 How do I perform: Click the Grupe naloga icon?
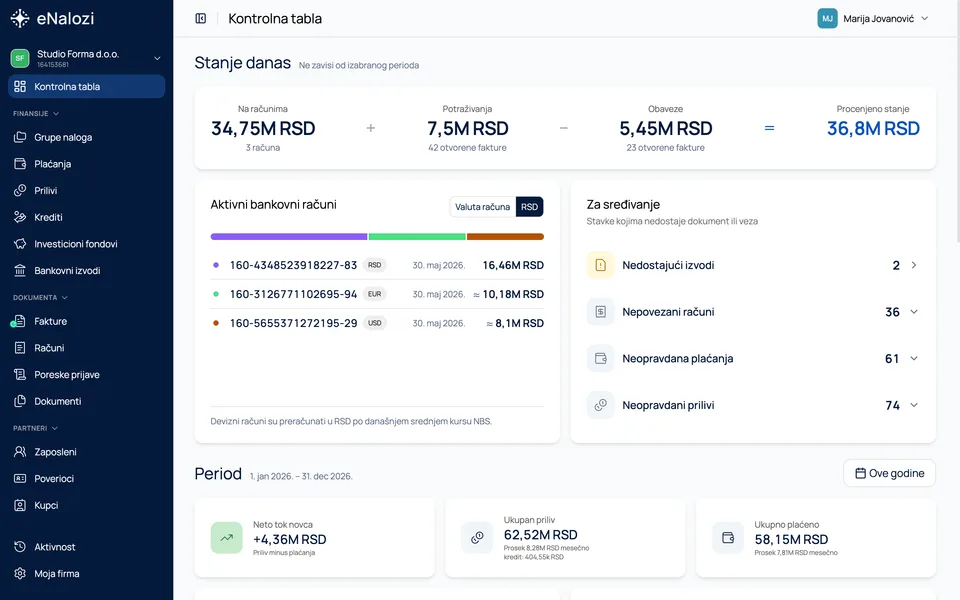coord(20,137)
